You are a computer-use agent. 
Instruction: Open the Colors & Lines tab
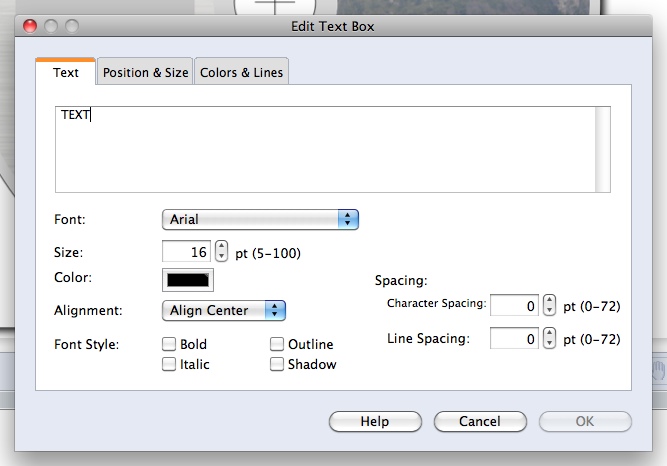tap(241, 72)
